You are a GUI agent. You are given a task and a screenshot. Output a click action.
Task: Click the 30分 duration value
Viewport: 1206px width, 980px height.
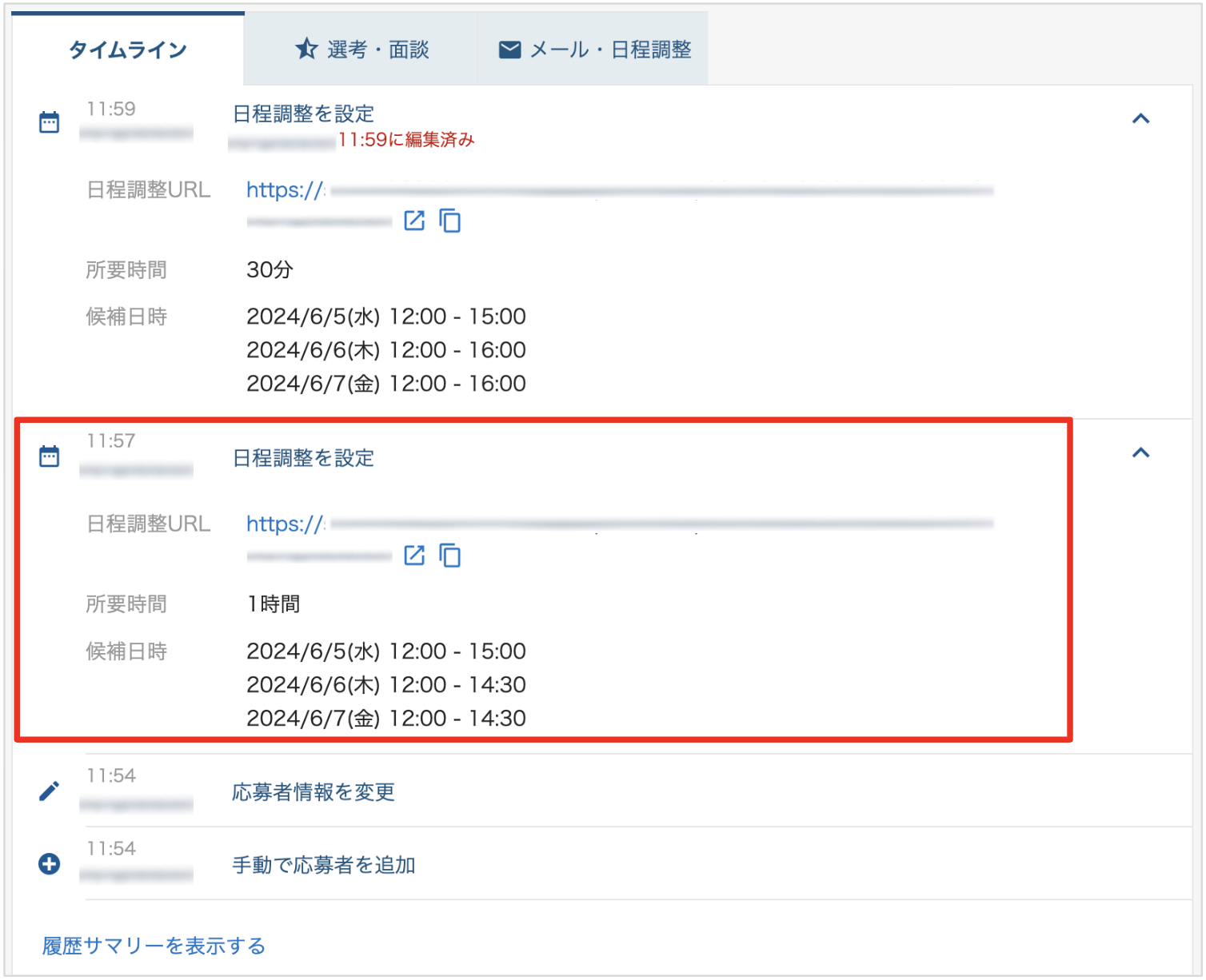[270, 270]
